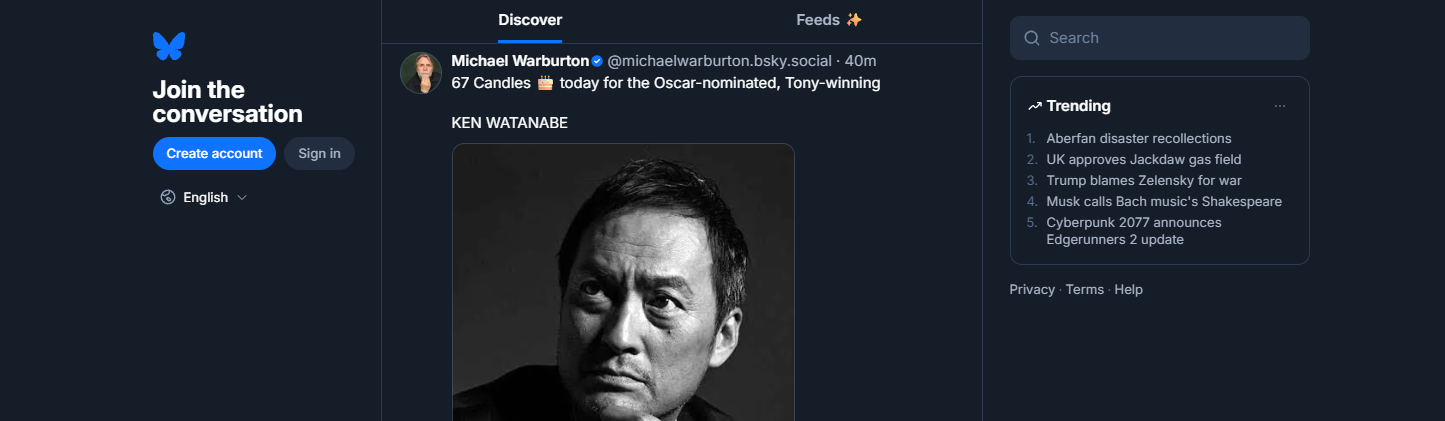This screenshot has height=421, width=1445.
Task: Open the Help link
Action: point(1128,289)
